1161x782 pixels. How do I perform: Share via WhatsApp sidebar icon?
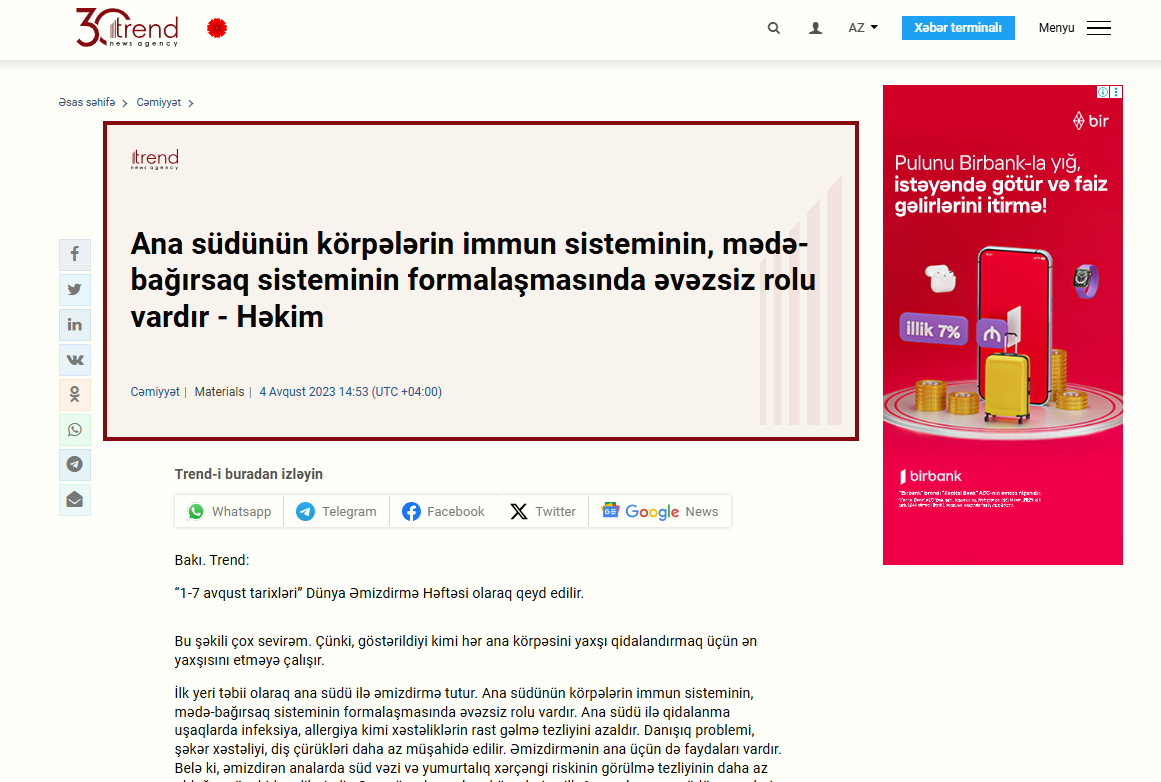tap(75, 430)
